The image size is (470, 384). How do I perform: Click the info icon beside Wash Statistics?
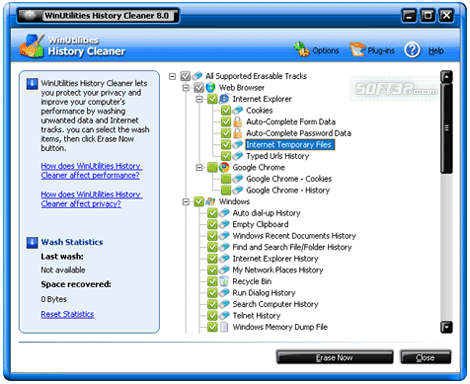click(x=32, y=242)
